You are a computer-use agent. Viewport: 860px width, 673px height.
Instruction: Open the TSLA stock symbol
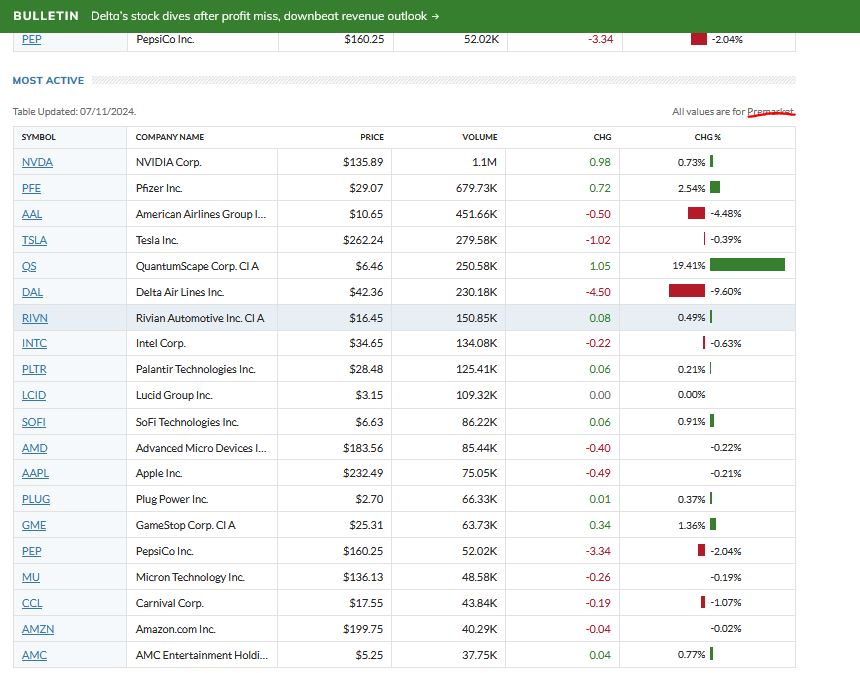point(34,240)
